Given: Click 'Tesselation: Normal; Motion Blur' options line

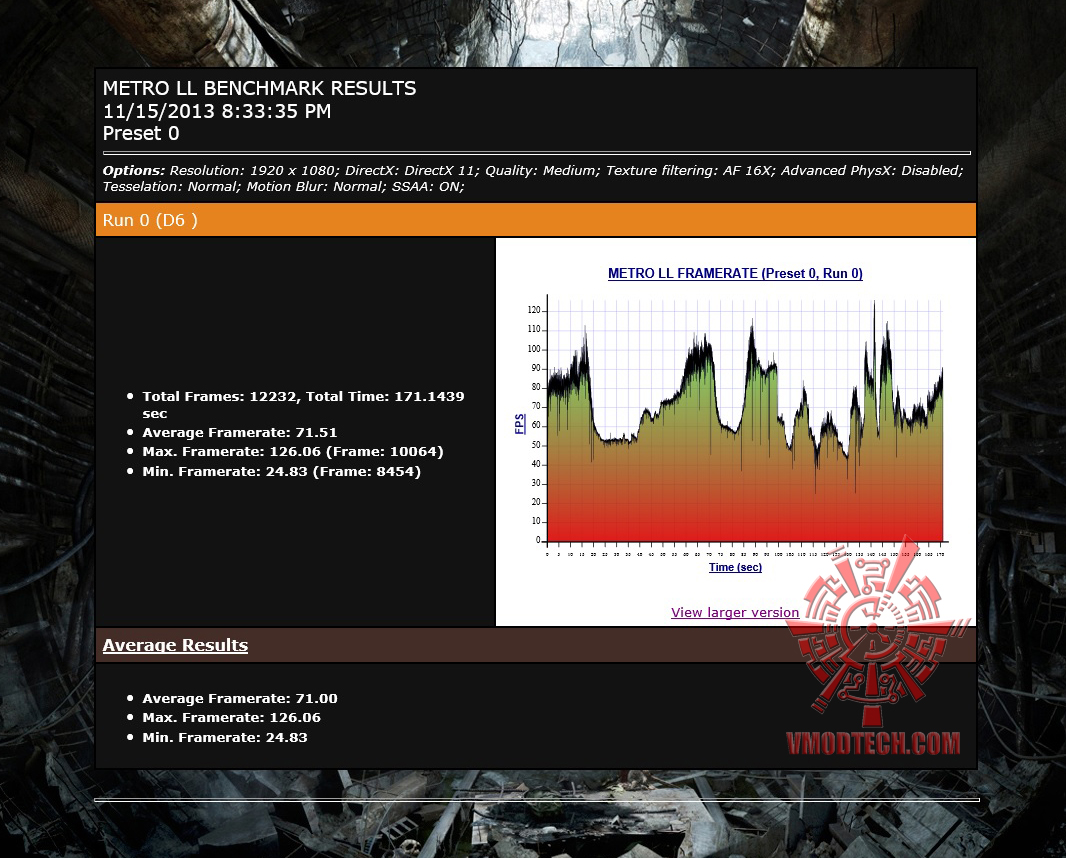Looking at the screenshot, I should pyautogui.click(x=283, y=186).
